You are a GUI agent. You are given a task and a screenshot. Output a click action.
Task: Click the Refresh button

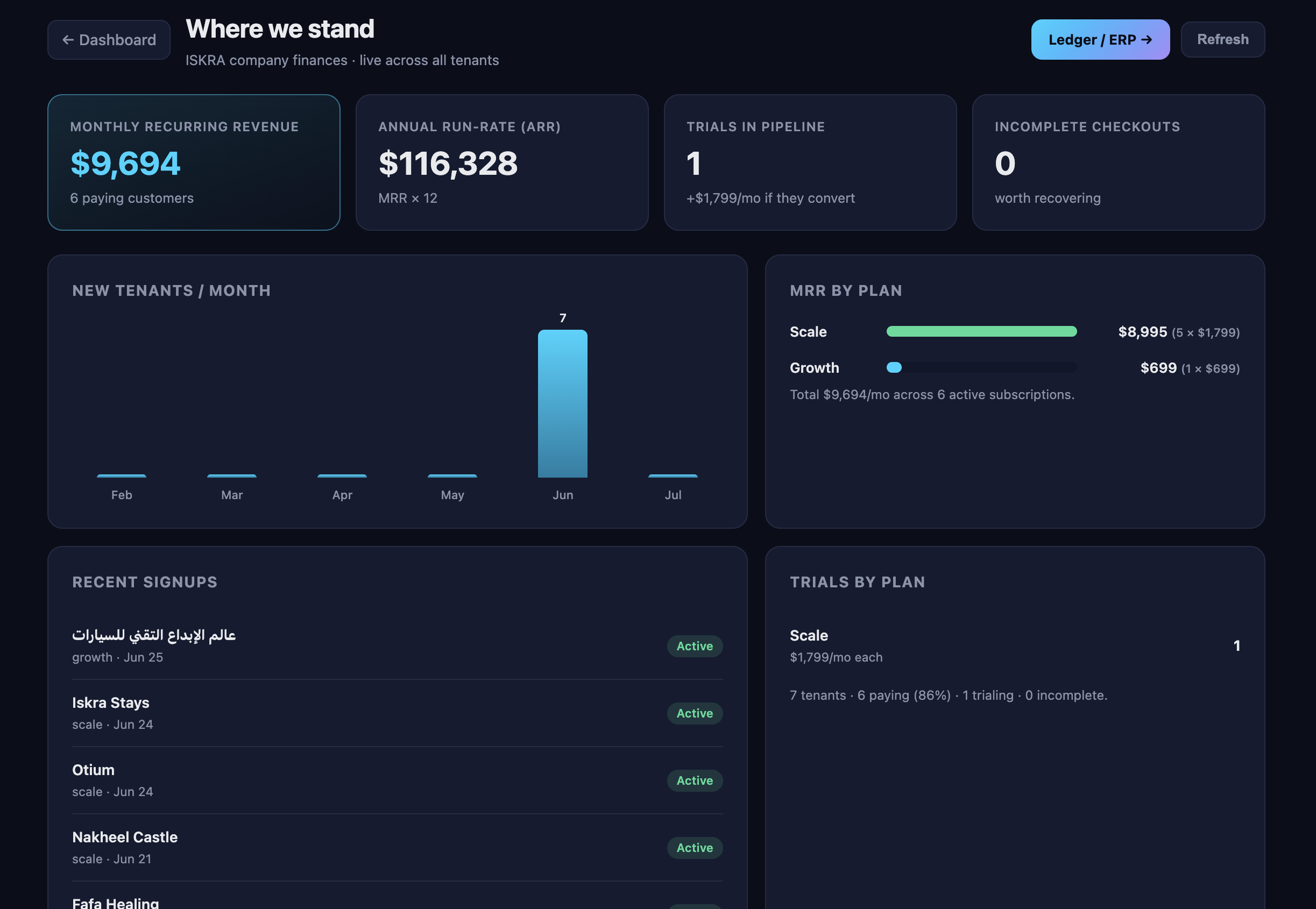(x=1222, y=40)
